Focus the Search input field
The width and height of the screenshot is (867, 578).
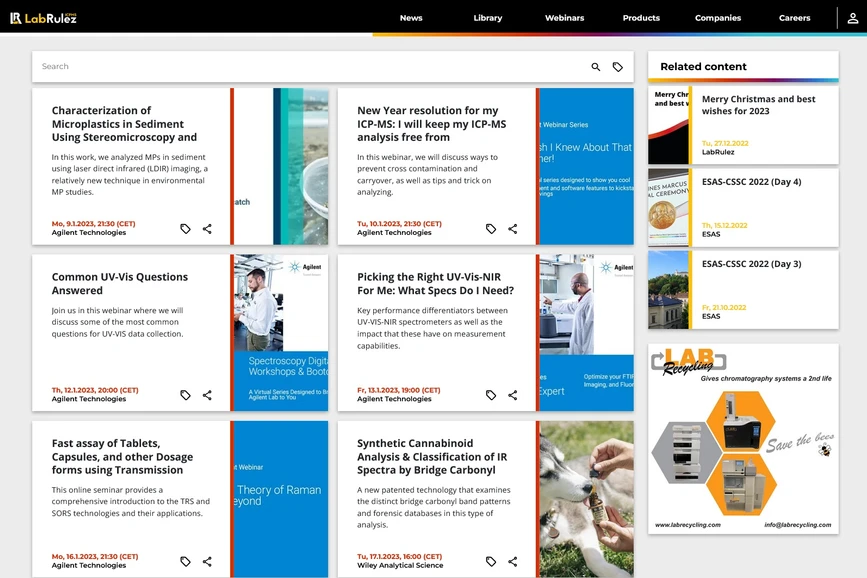tap(310, 66)
